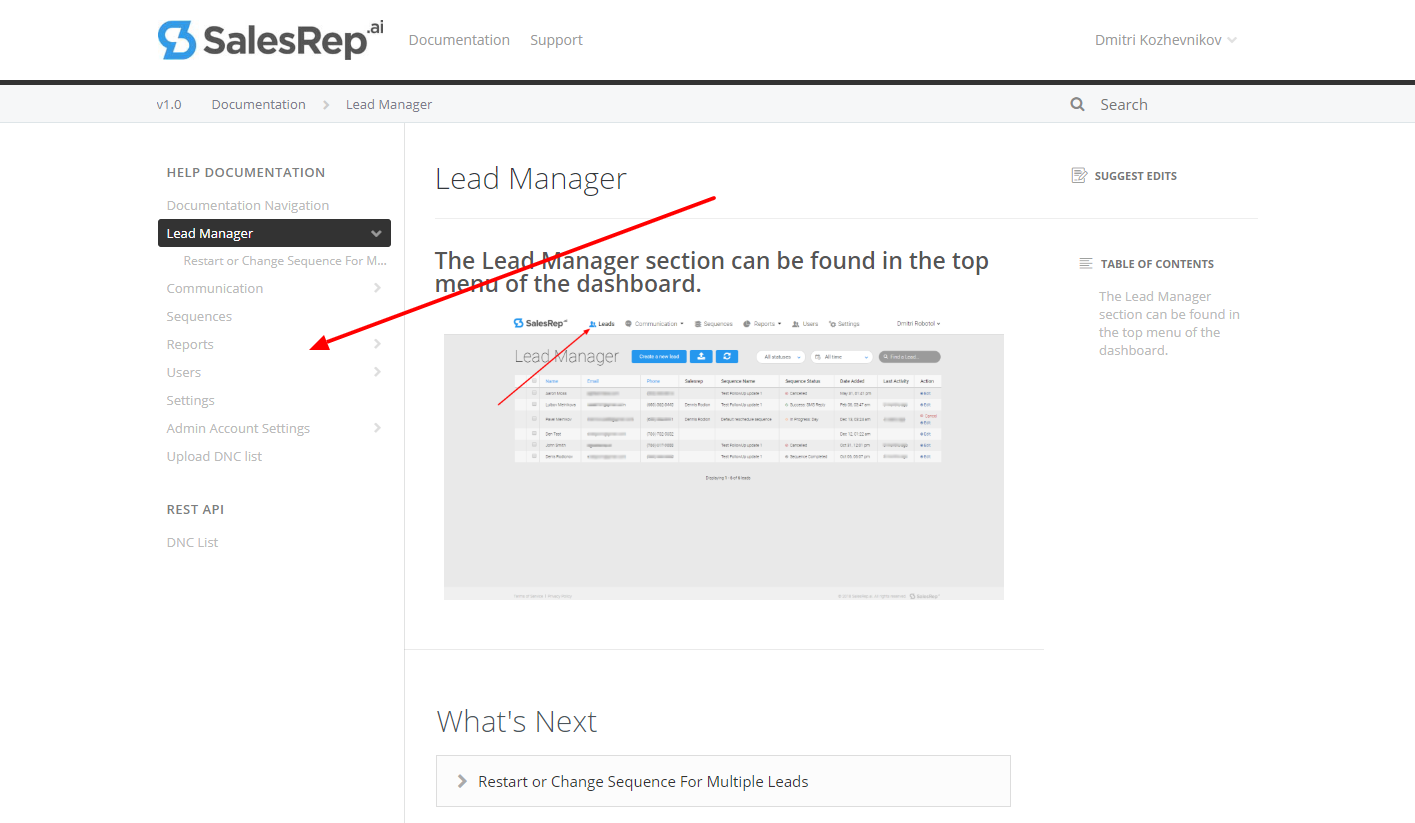Open Documentation Navigation sidebar item
The width and height of the screenshot is (1415, 823).
point(248,205)
